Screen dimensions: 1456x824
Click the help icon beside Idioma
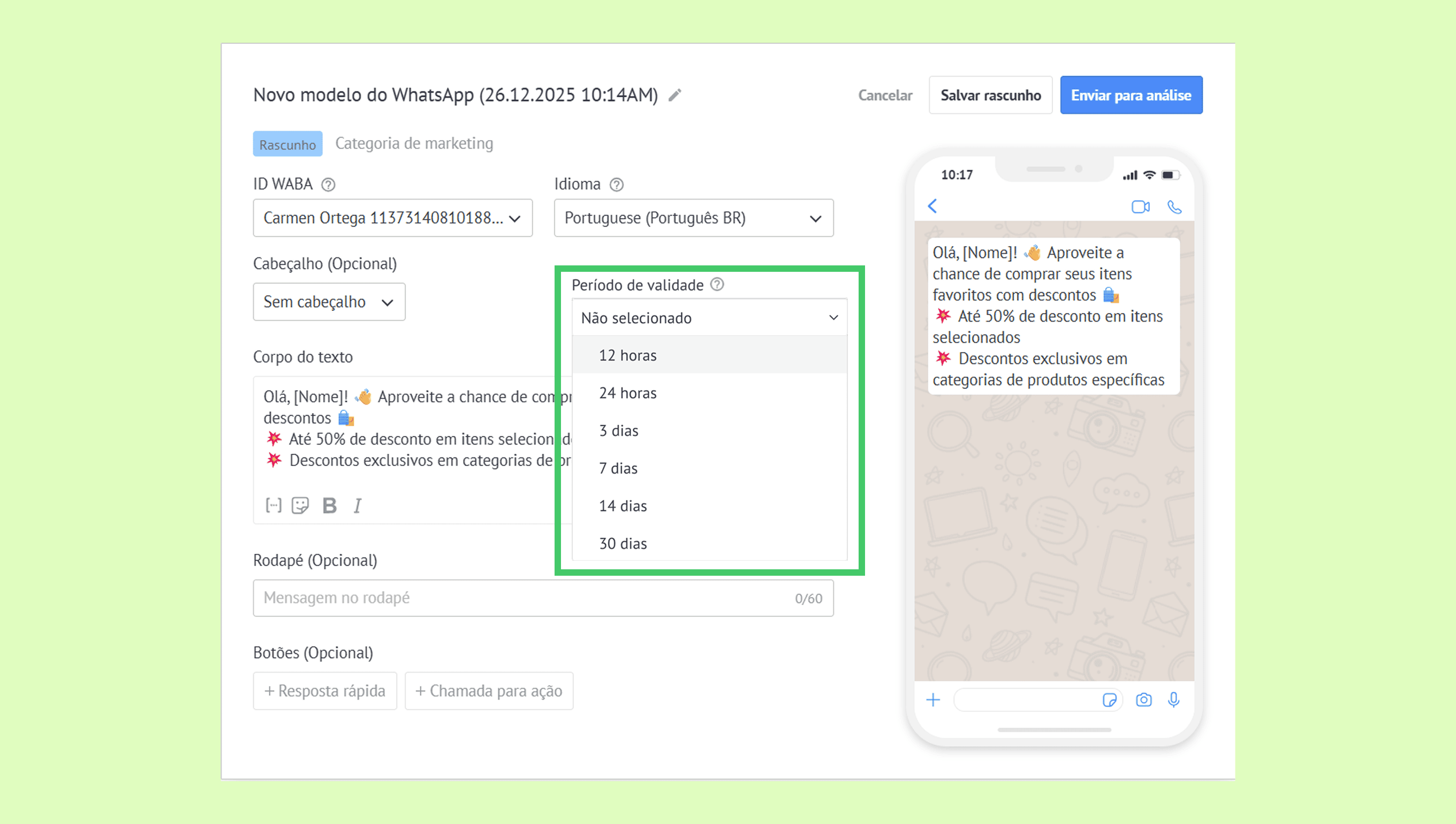pyautogui.click(x=617, y=185)
